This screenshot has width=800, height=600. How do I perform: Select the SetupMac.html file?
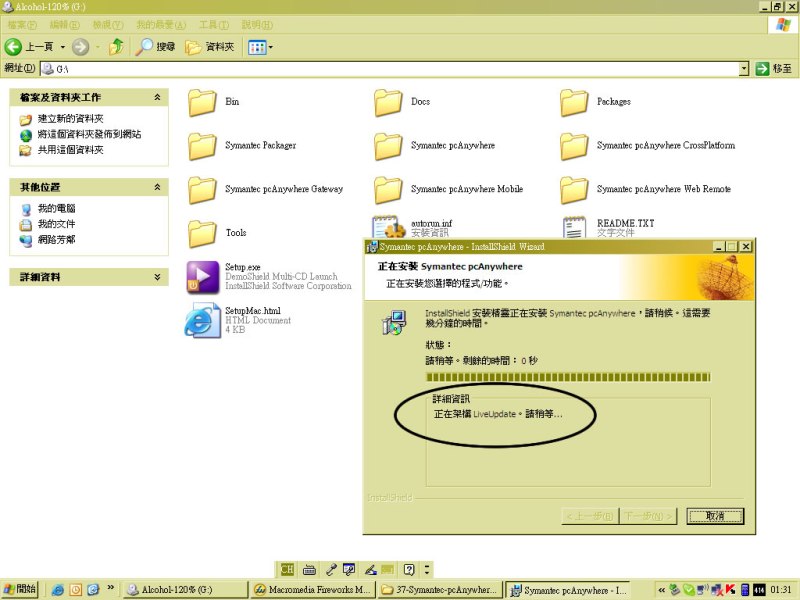tap(238, 320)
